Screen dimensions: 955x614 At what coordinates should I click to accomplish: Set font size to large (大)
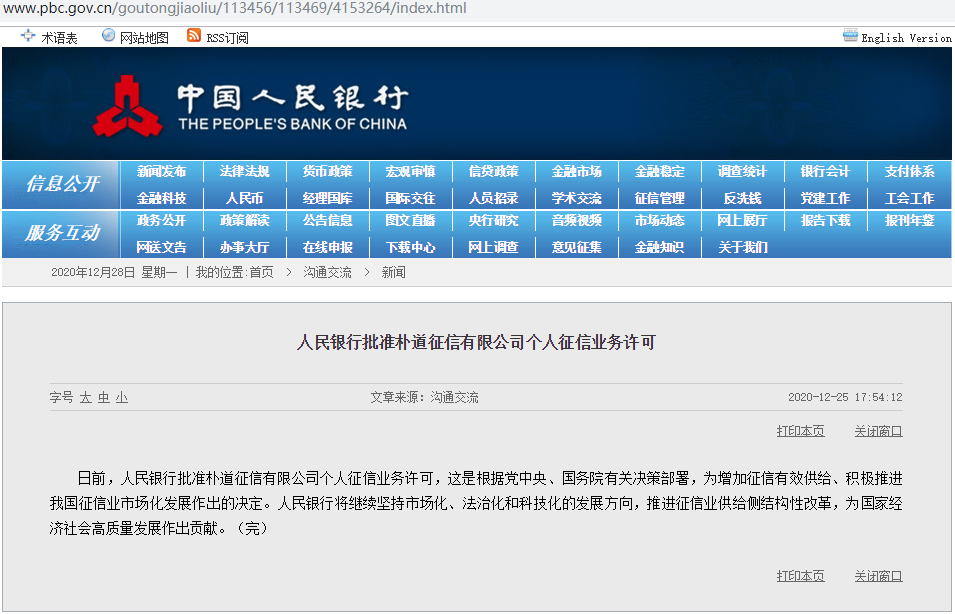coord(86,398)
